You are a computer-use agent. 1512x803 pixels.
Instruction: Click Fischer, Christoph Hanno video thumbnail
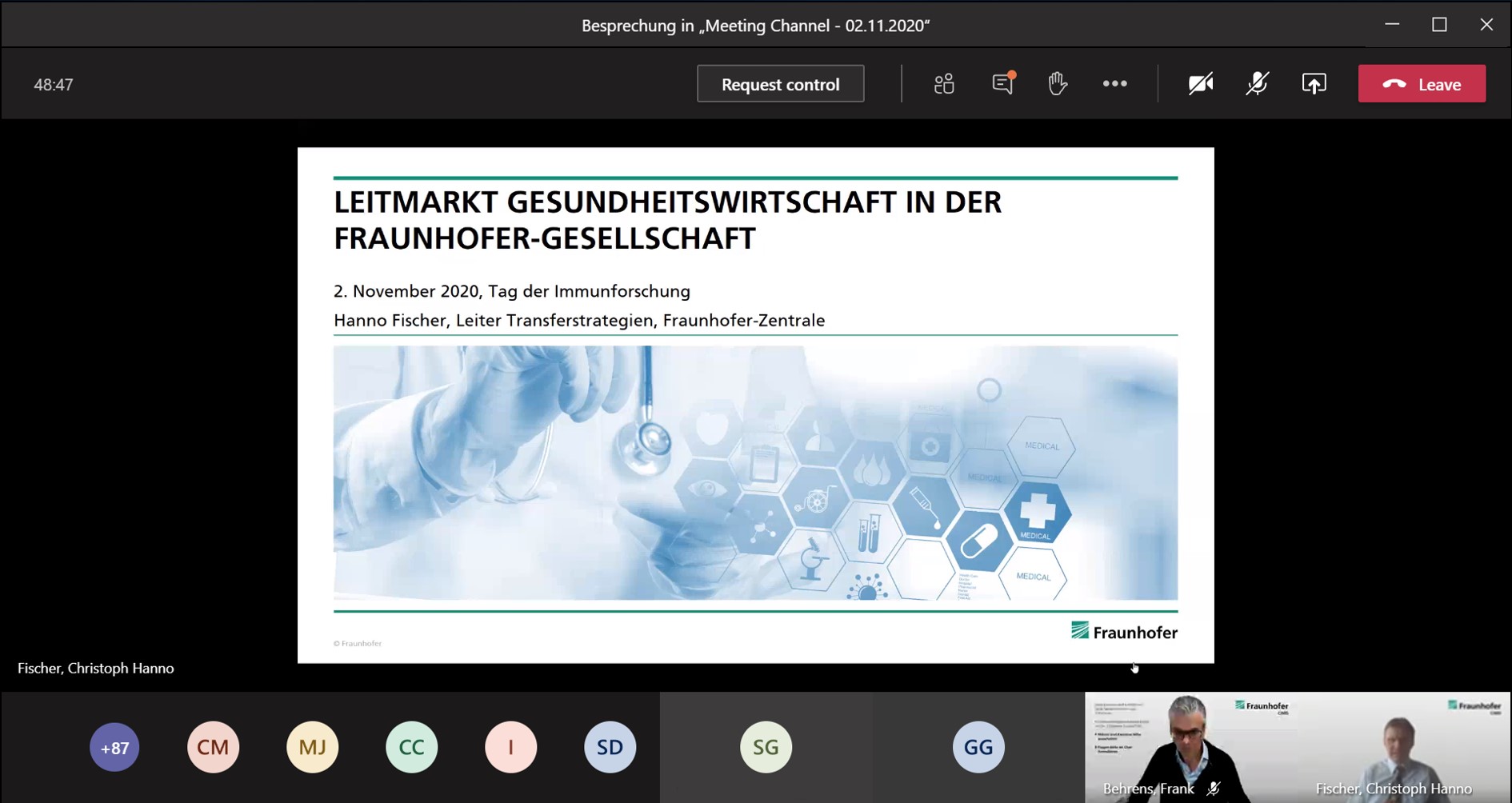(x=1404, y=747)
